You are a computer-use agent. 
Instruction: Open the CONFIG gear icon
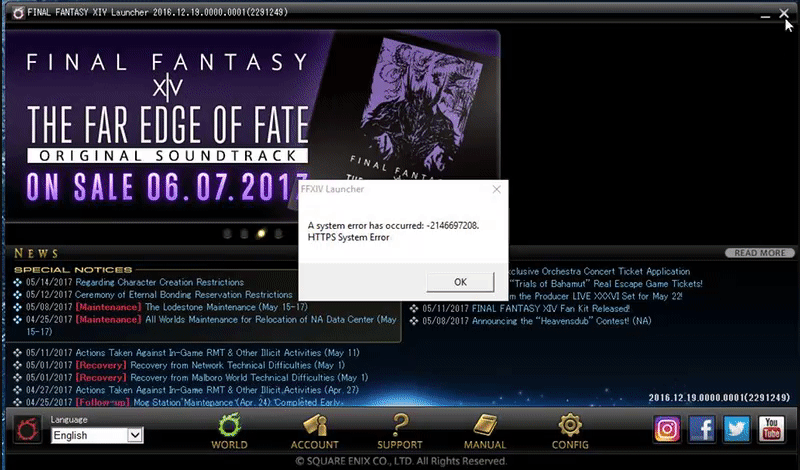point(570,432)
